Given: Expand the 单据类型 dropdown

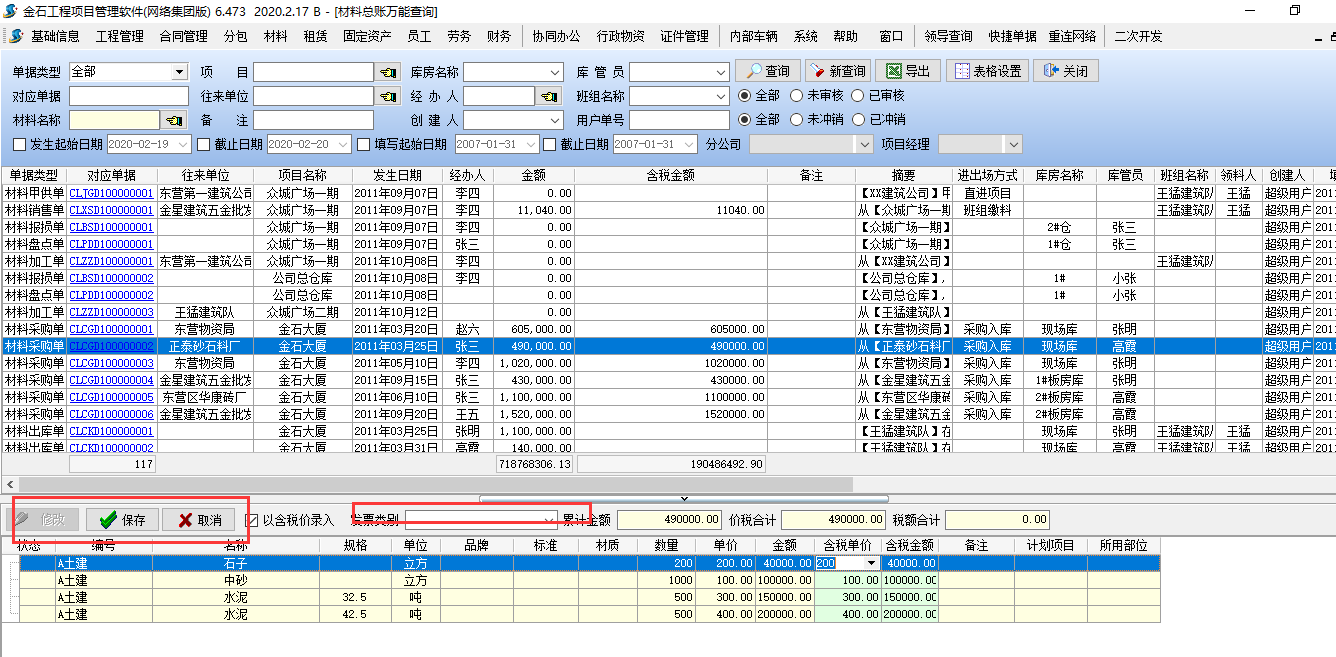Looking at the screenshot, I should 180,72.
